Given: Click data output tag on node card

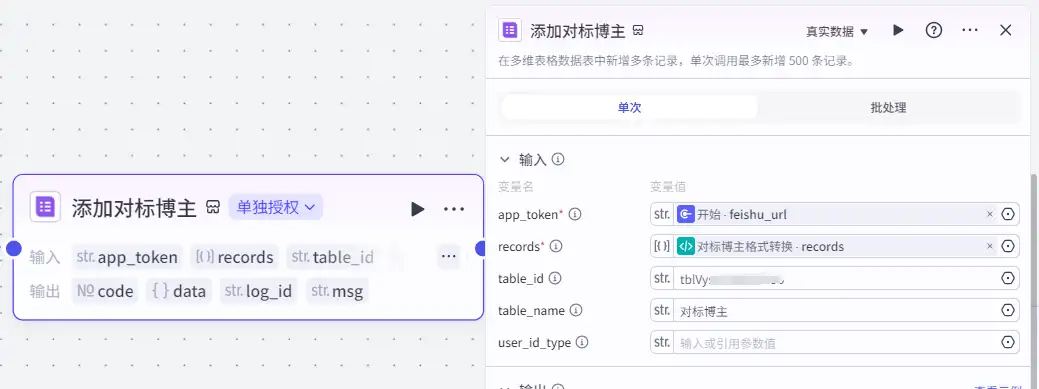Looking at the screenshot, I should pos(179,291).
